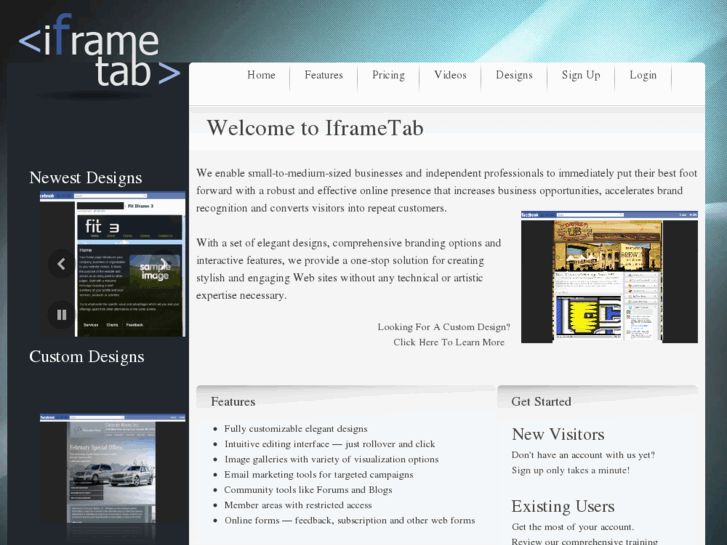Open the Features menu item
This screenshot has height=545, width=727.
tap(324, 75)
